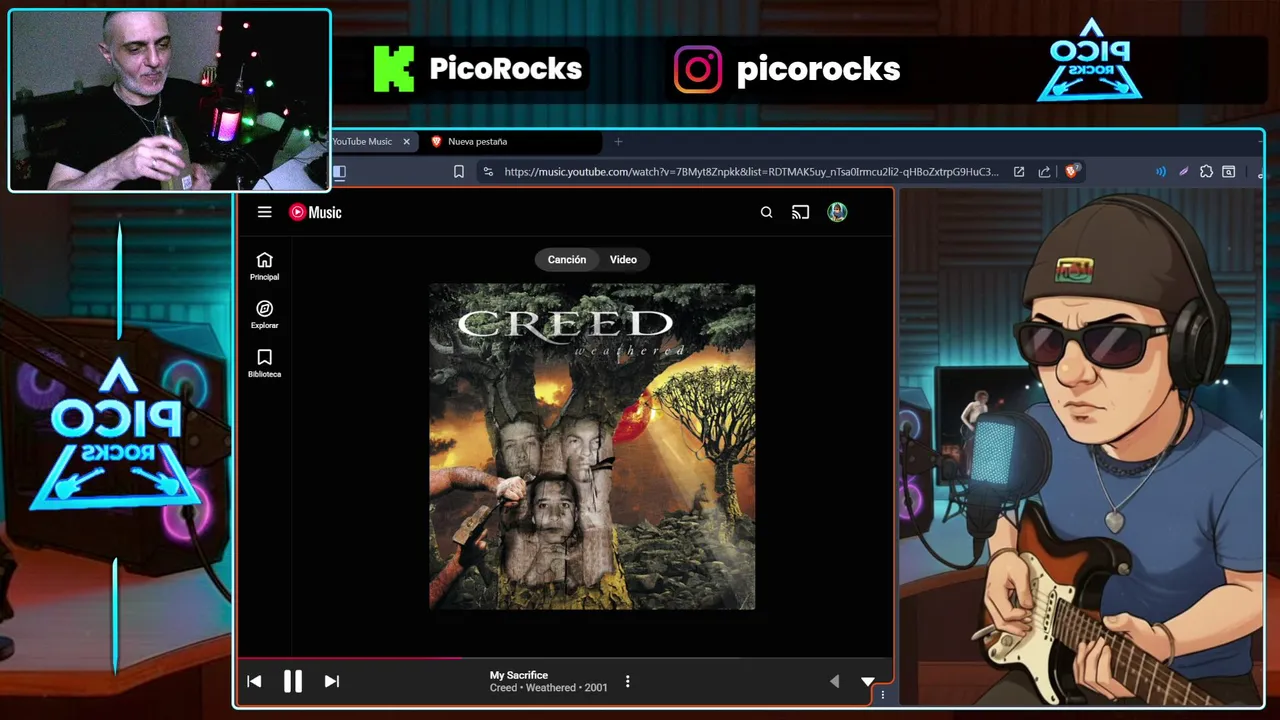Skip to the next track
The image size is (1280, 720).
pos(332,681)
